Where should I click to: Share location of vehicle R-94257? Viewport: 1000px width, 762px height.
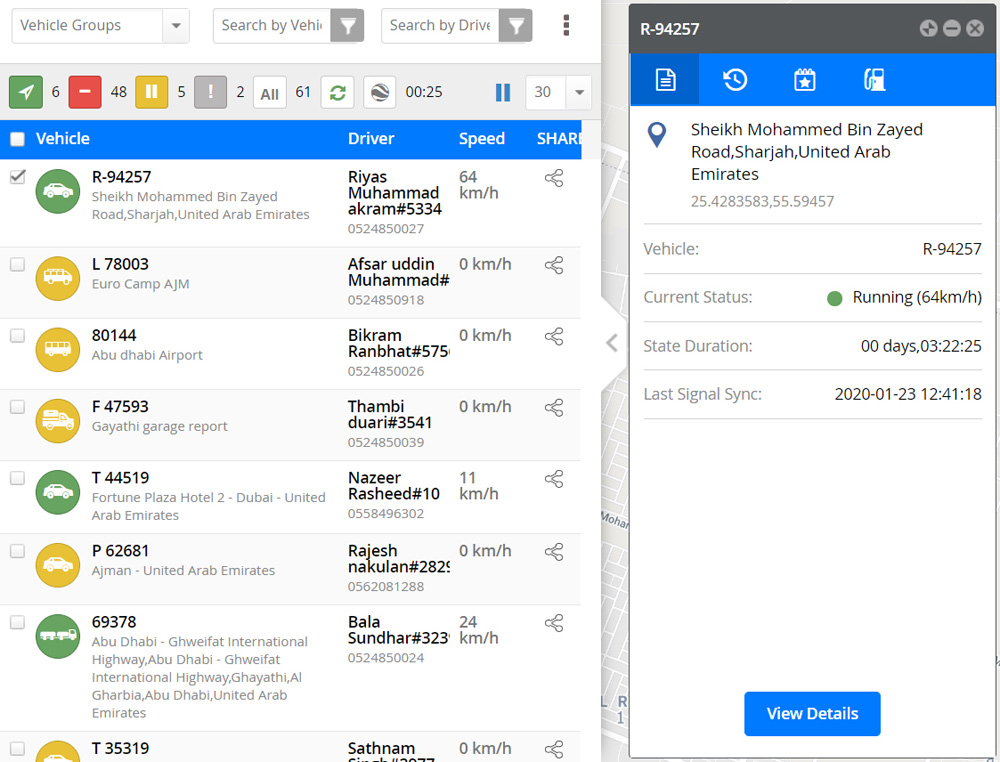(554, 179)
